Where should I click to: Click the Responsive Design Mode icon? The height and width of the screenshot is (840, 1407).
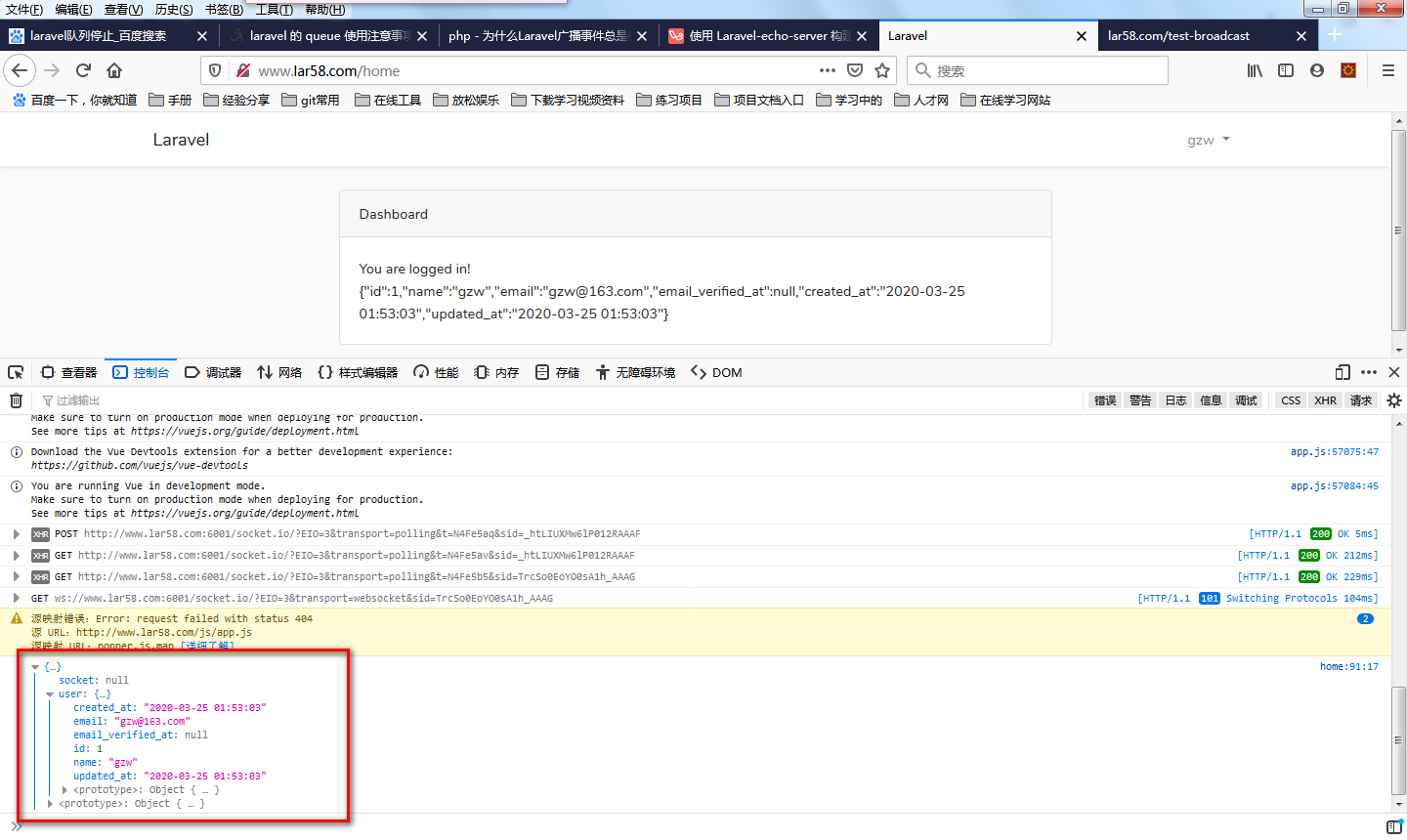pos(1343,372)
